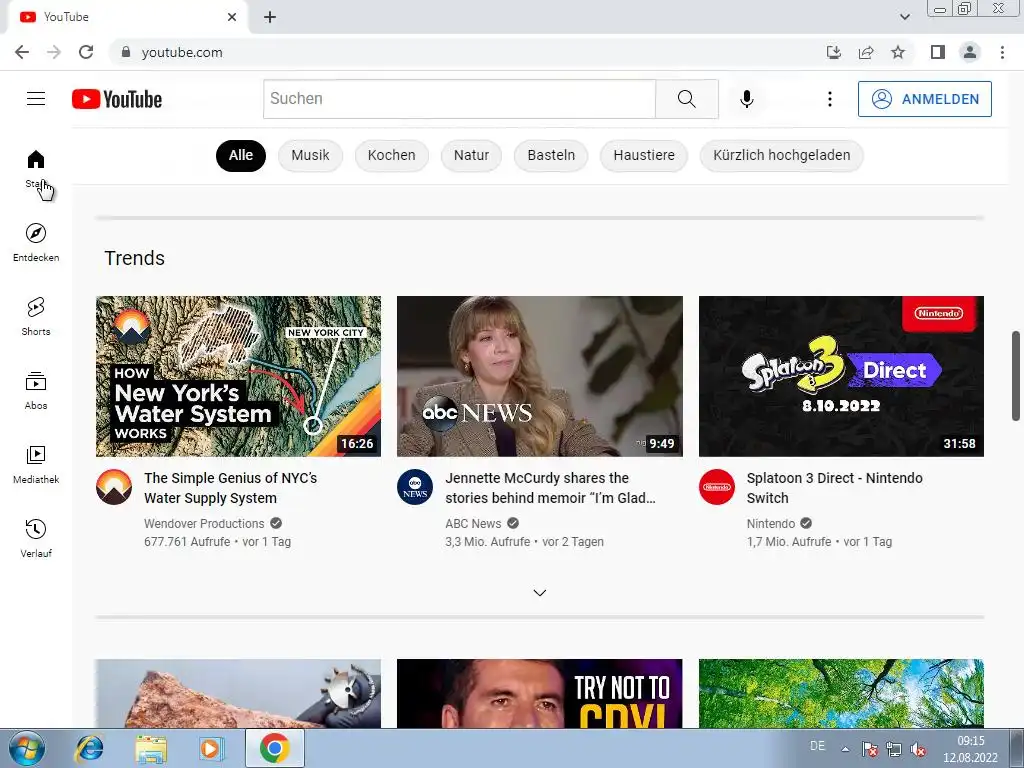Open ABC News channel avatar
The image size is (1024, 768).
click(415, 487)
